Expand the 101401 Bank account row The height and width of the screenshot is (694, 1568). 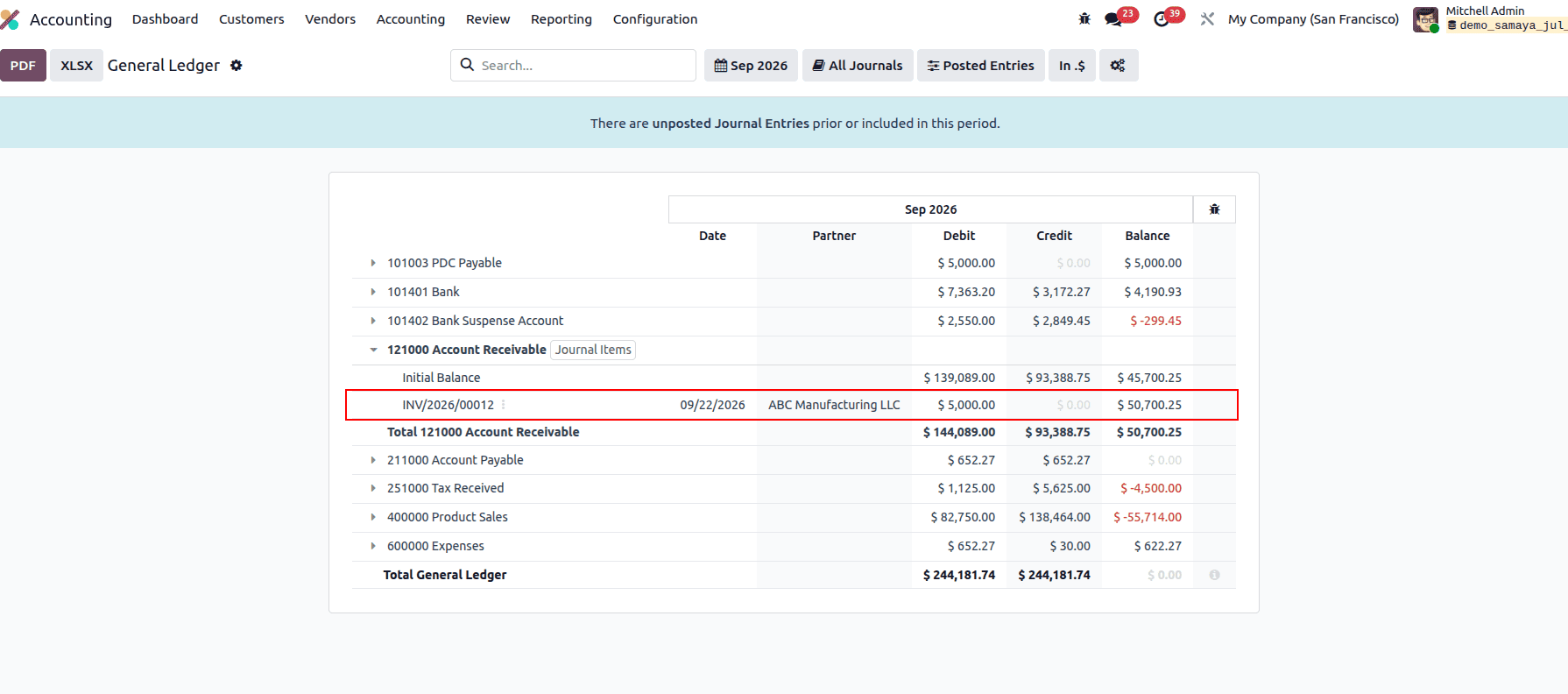pyautogui.click(x=373, y=292)
